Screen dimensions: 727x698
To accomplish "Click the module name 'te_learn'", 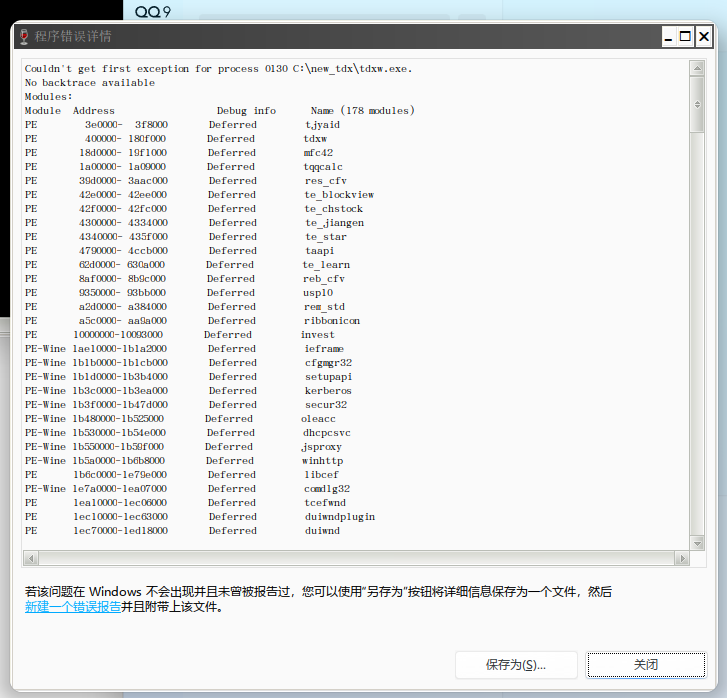I will (x=326, y=264).
